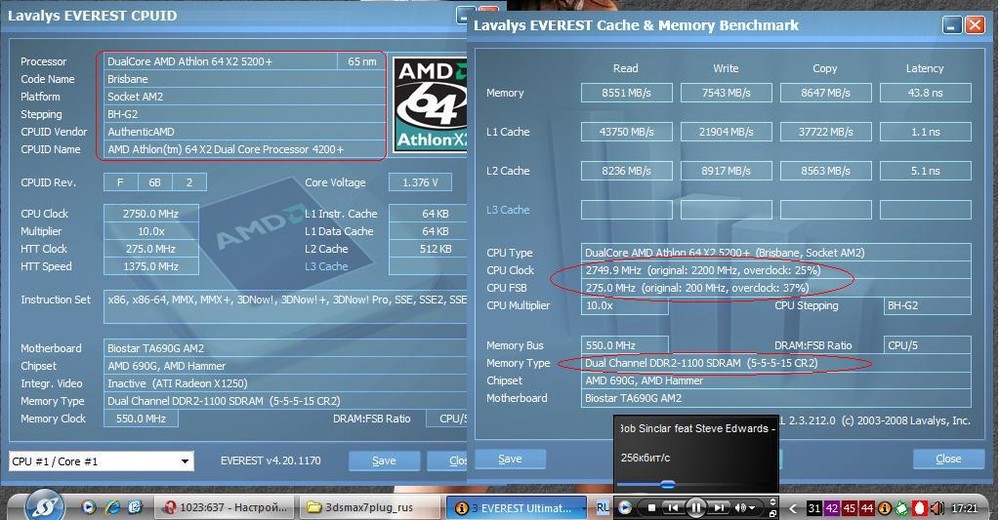Click the Memory Read cell 8551 MB/s

(x=626, y=93)
